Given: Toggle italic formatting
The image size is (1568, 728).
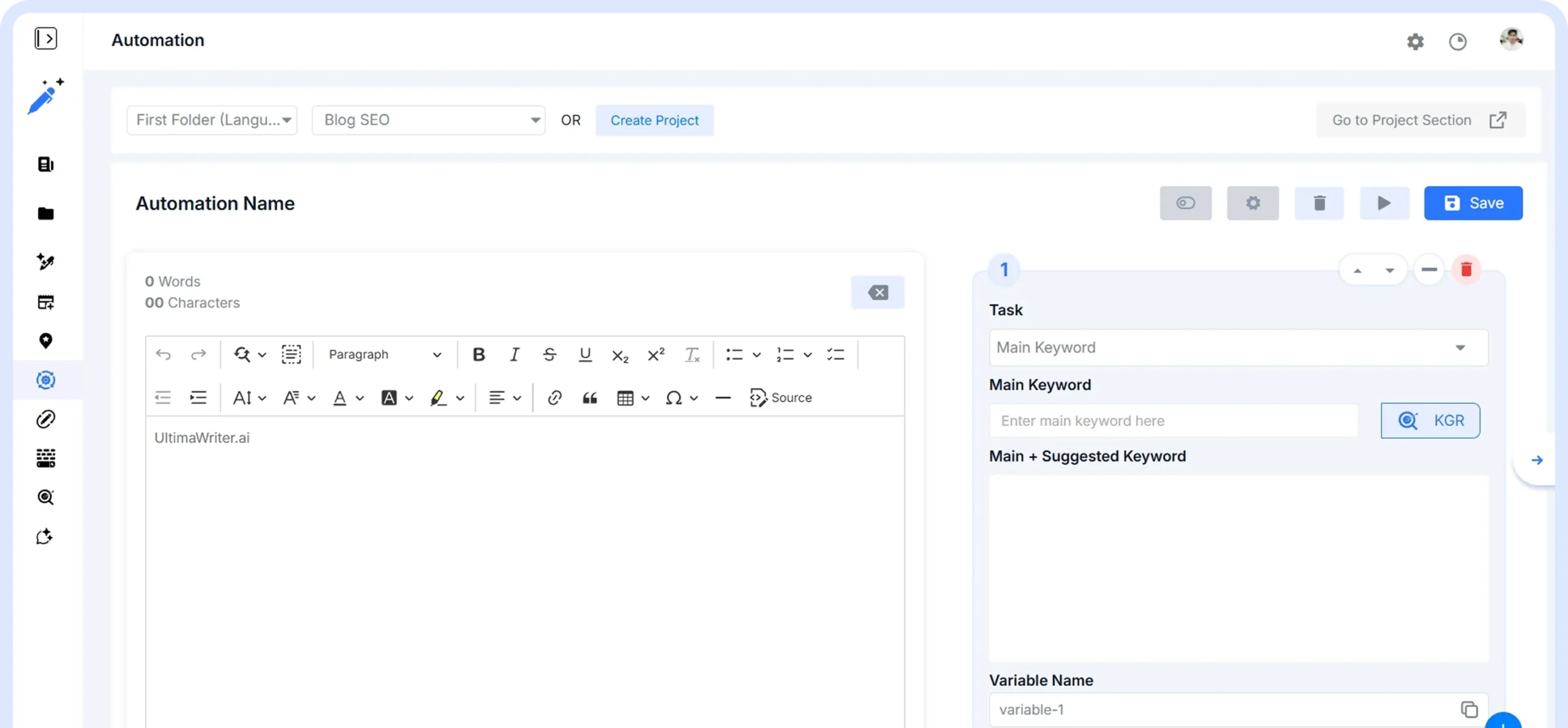Looking at the screenshot, I should (x=514, y=355).
